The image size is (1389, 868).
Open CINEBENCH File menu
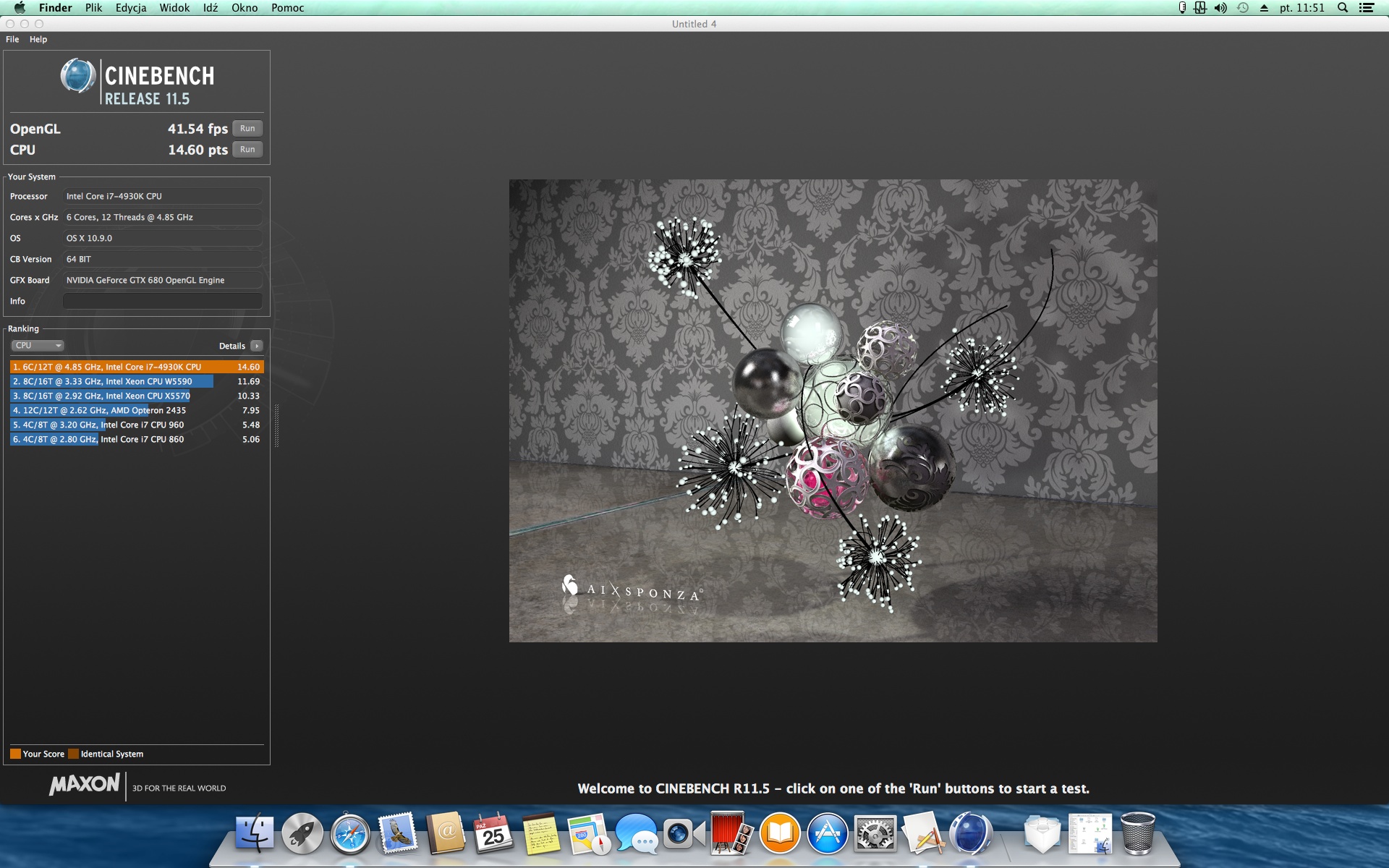12,39
